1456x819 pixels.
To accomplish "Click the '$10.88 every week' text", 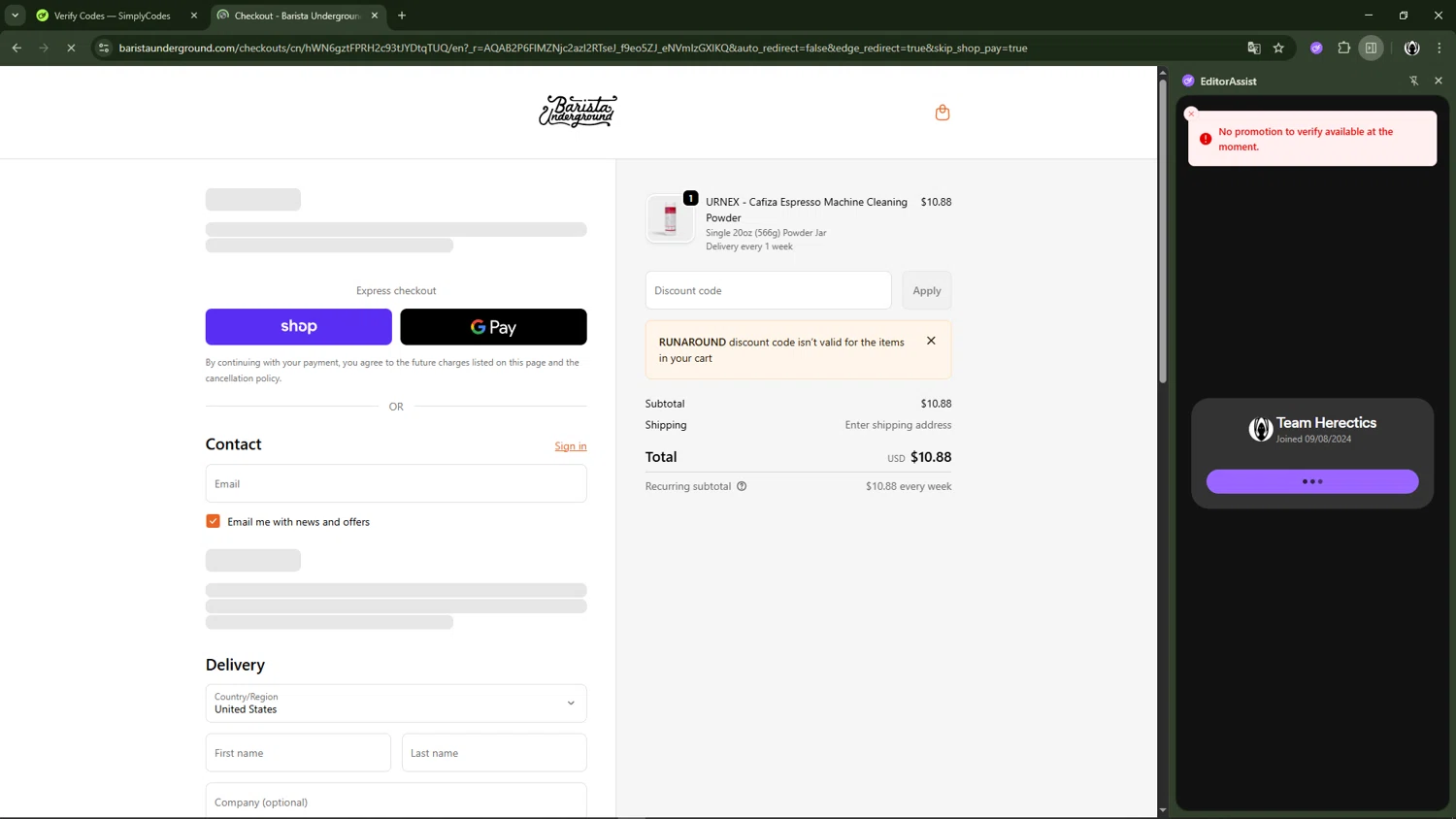I will pos(909,486).
